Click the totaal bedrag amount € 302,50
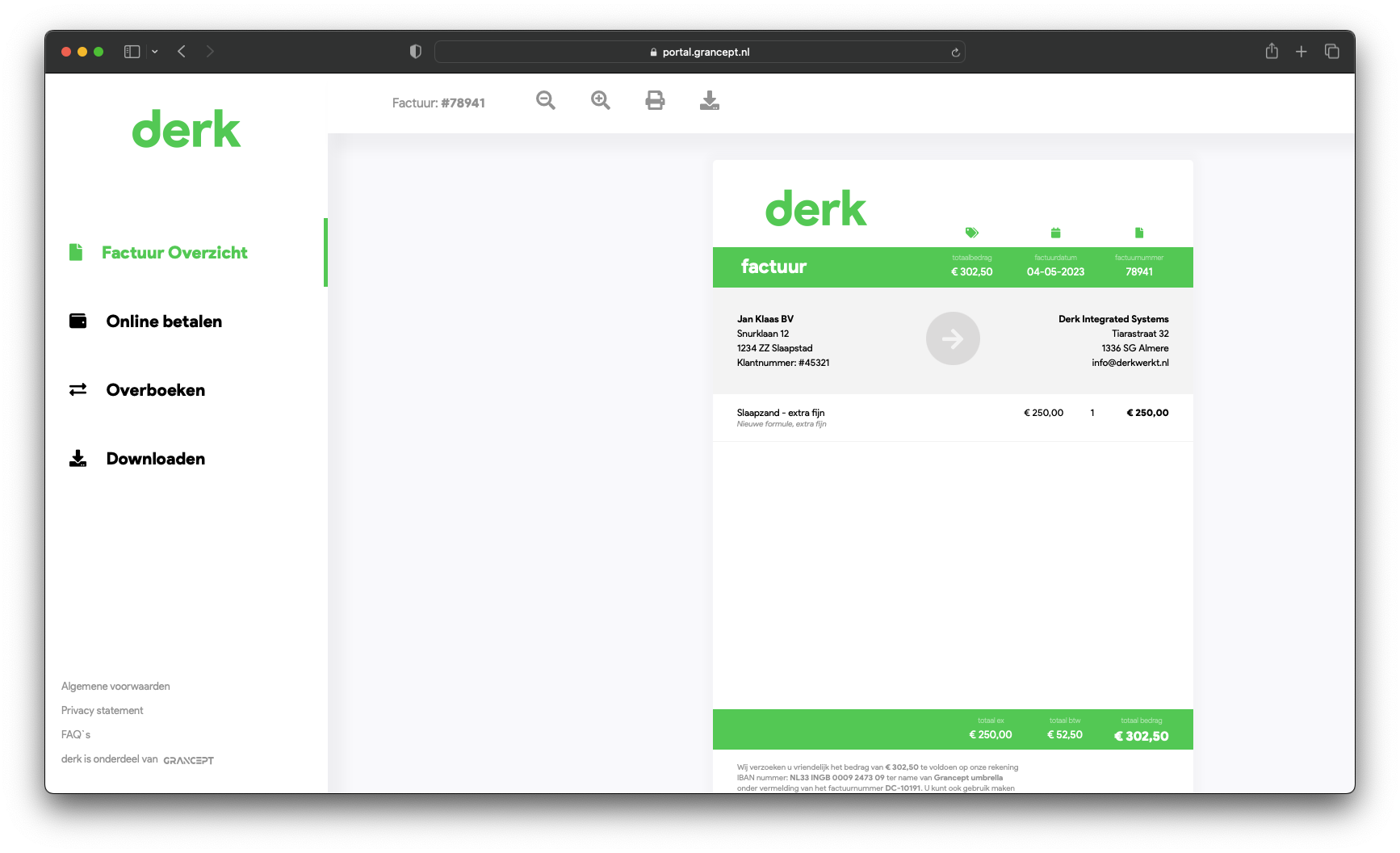Image resolution: width=1400 pixels, height=853 pixels. [1142, 736]
